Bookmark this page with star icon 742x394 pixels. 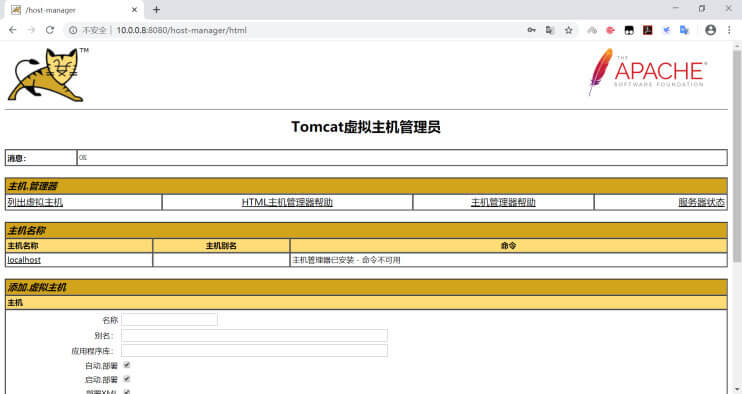tap(568, 30)
